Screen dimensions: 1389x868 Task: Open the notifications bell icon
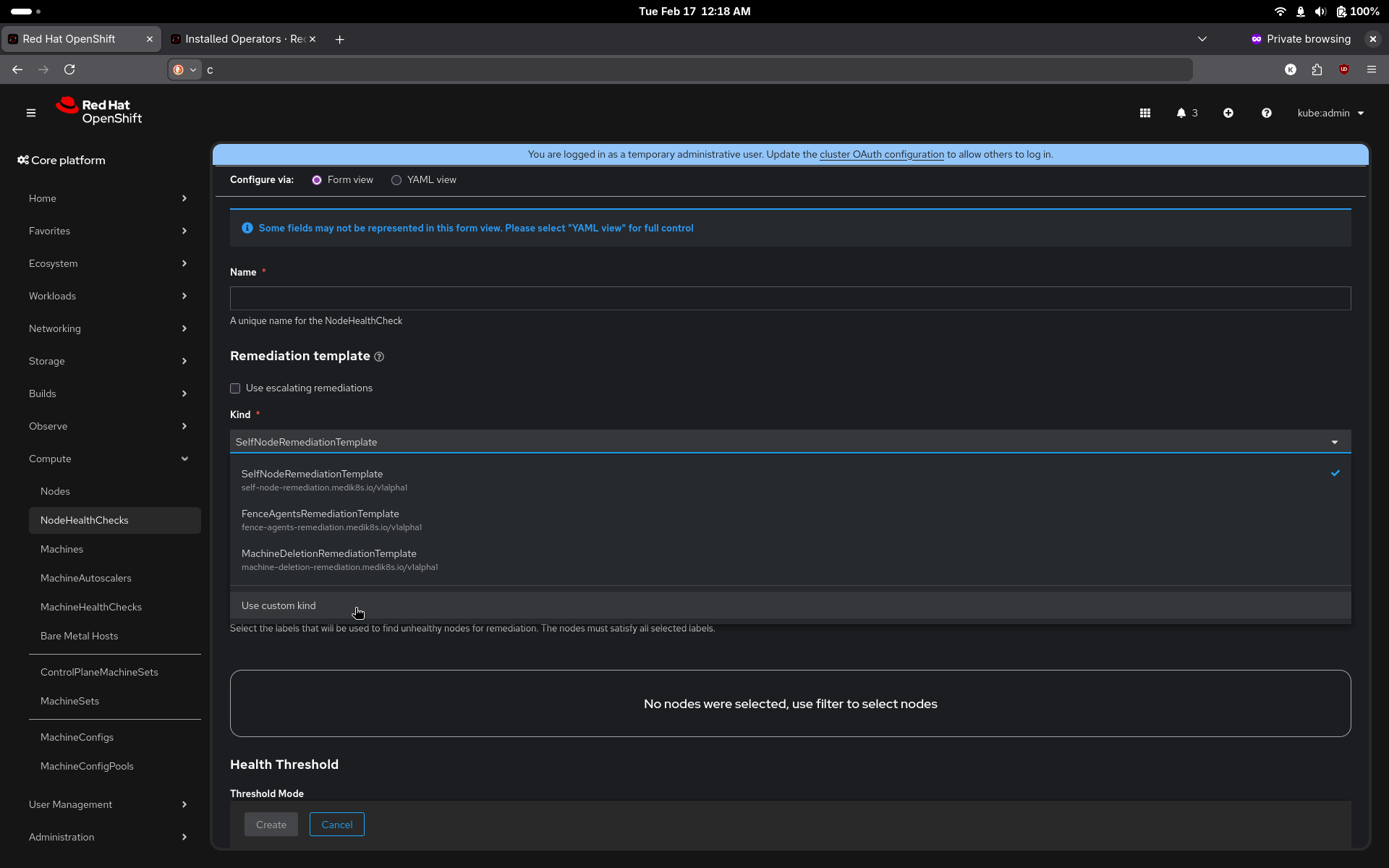(1181, 113)
